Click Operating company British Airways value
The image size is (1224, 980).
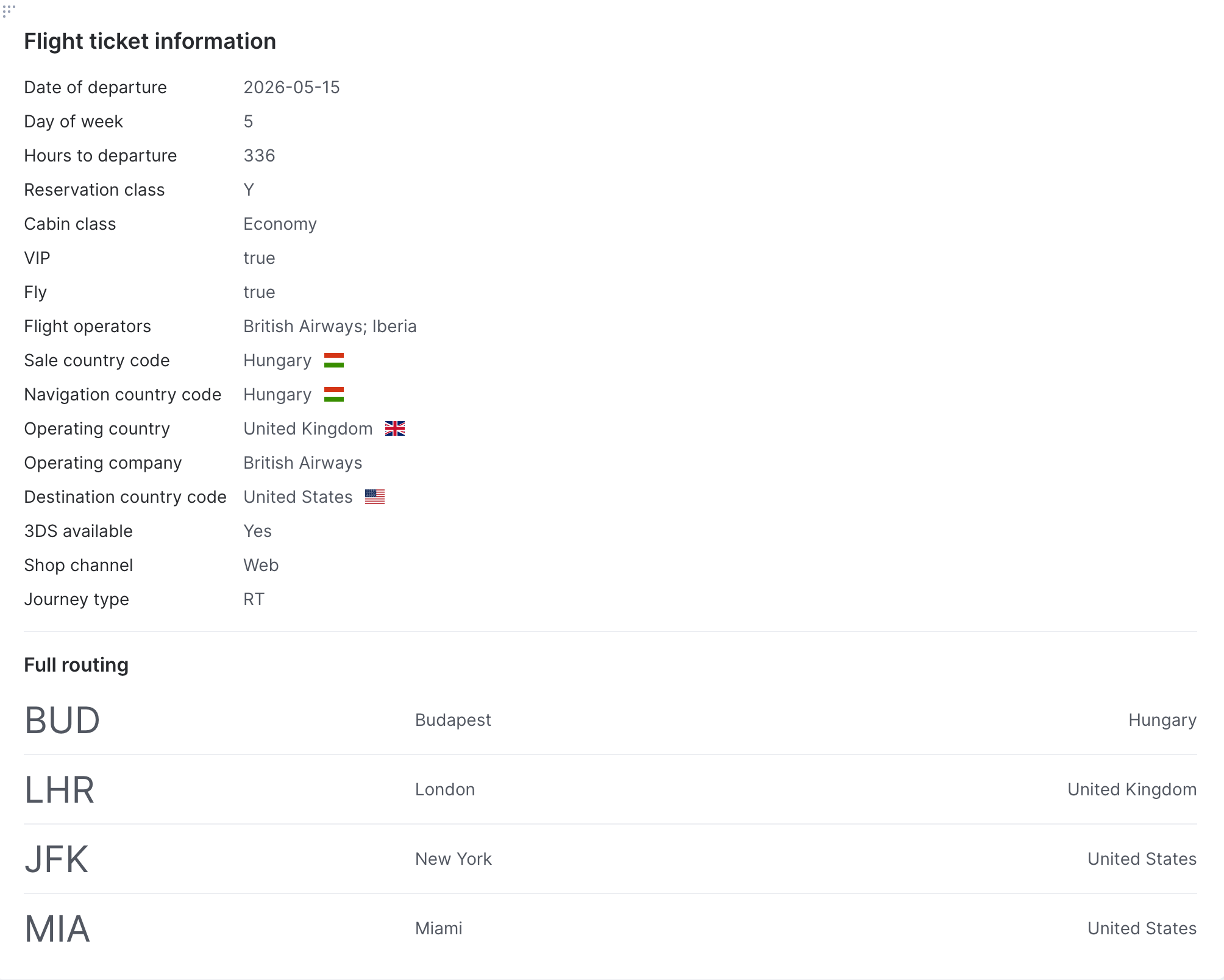[x=302, y=463]
